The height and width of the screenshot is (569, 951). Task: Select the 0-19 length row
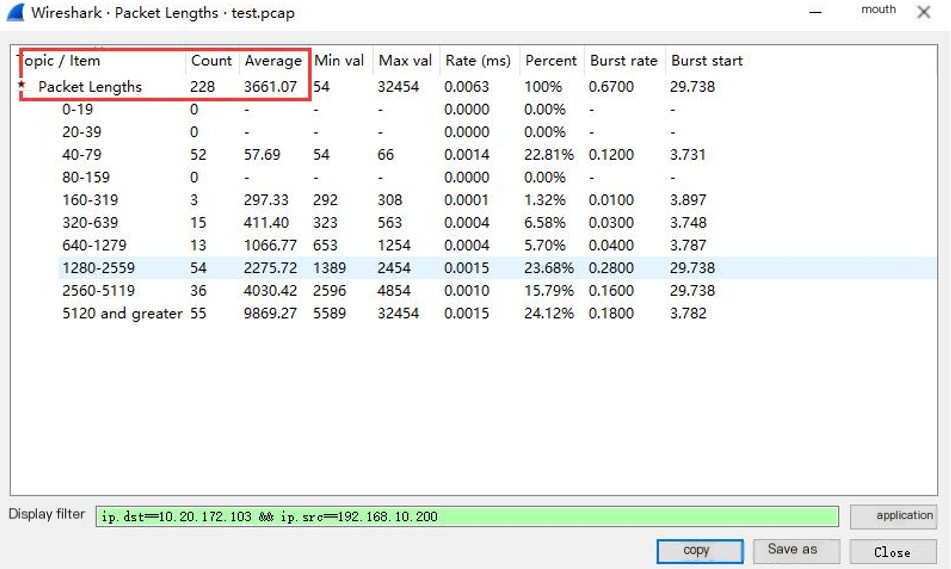tap(476, 109)
